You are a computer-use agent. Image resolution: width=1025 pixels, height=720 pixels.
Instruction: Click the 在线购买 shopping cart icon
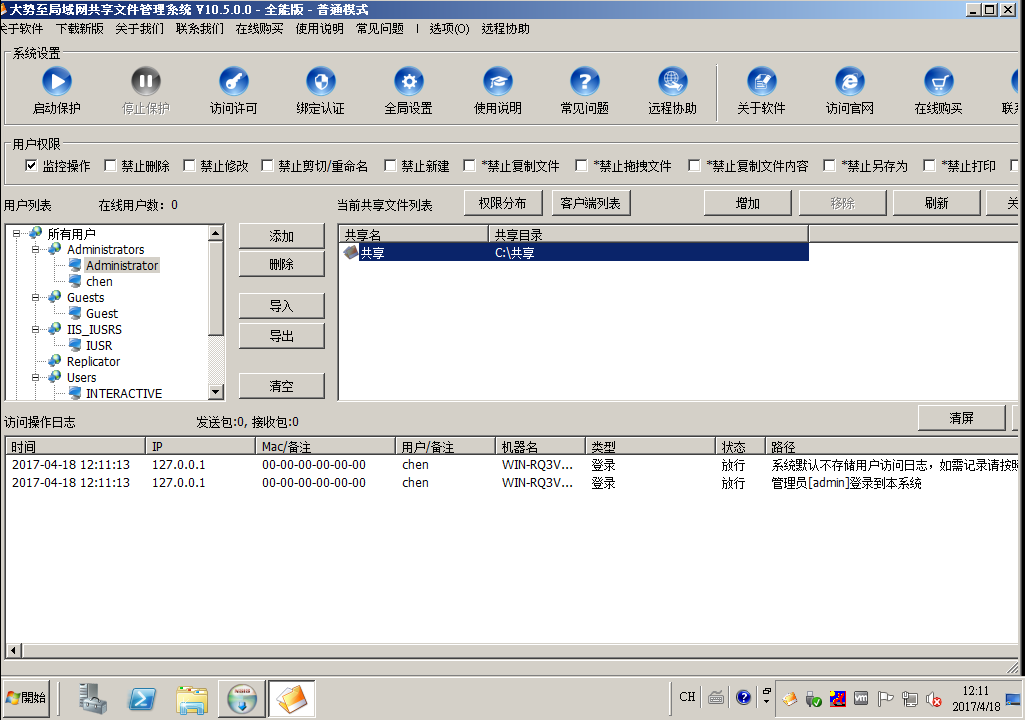click(x=938, y=82)
